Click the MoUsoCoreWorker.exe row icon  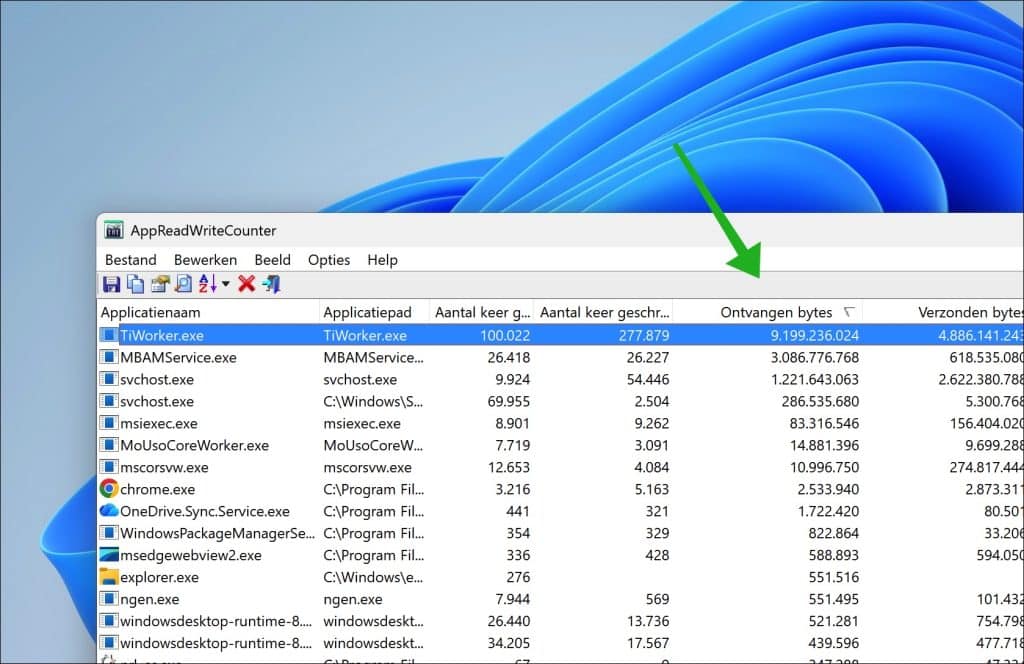pyautogui.click(x=109, y=445)
